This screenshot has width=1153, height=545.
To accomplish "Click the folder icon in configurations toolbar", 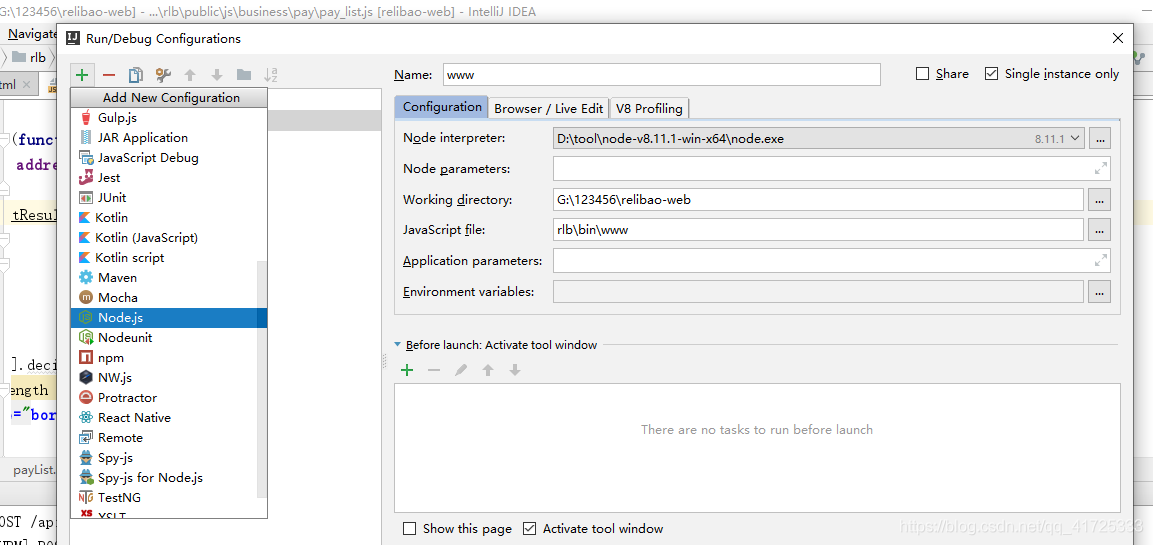I will coord(244,75).
